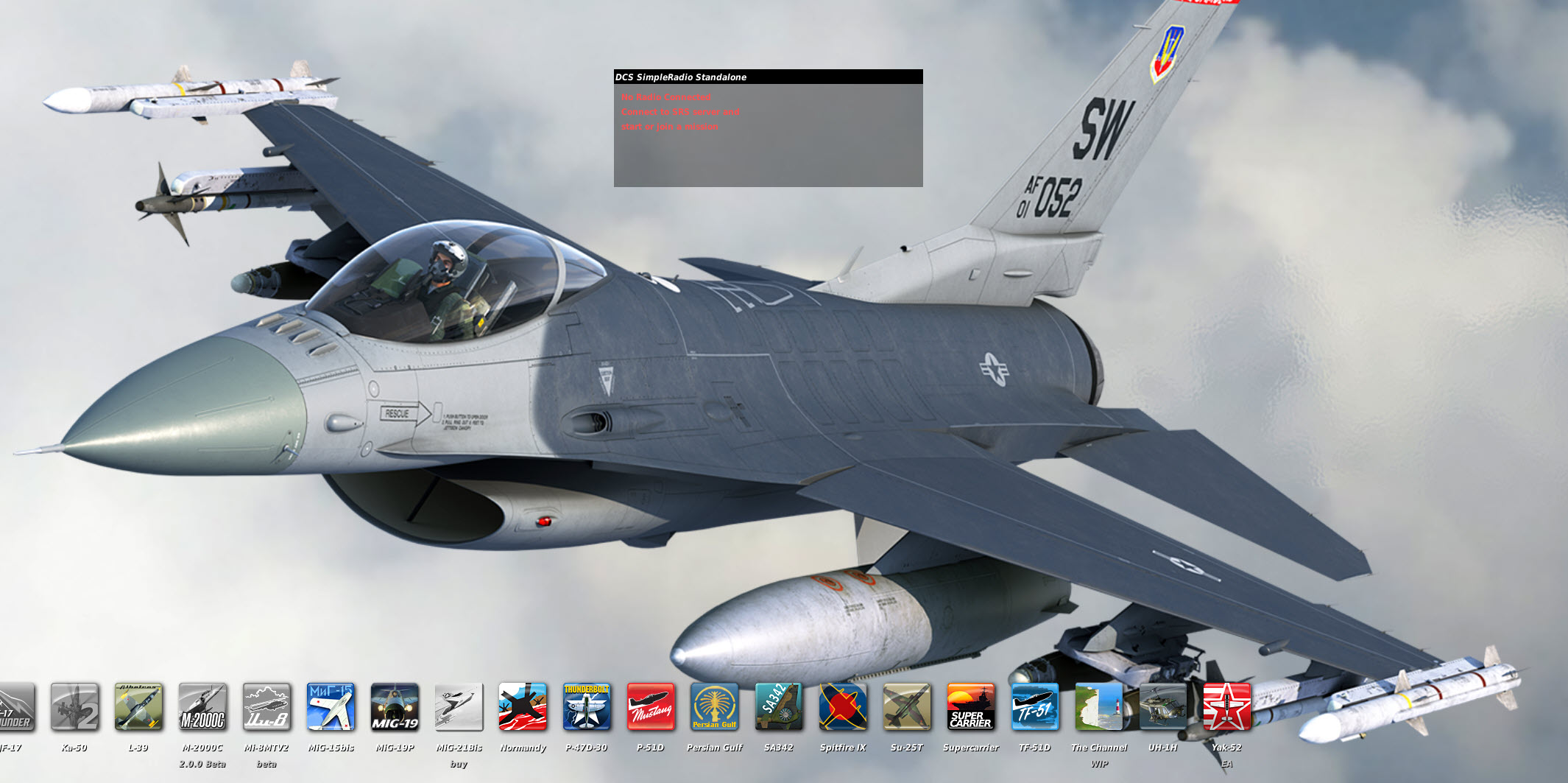Click the DCS SimpleRadio Standalone title bar
1568x783 pixels.
(x=769, y=77)
